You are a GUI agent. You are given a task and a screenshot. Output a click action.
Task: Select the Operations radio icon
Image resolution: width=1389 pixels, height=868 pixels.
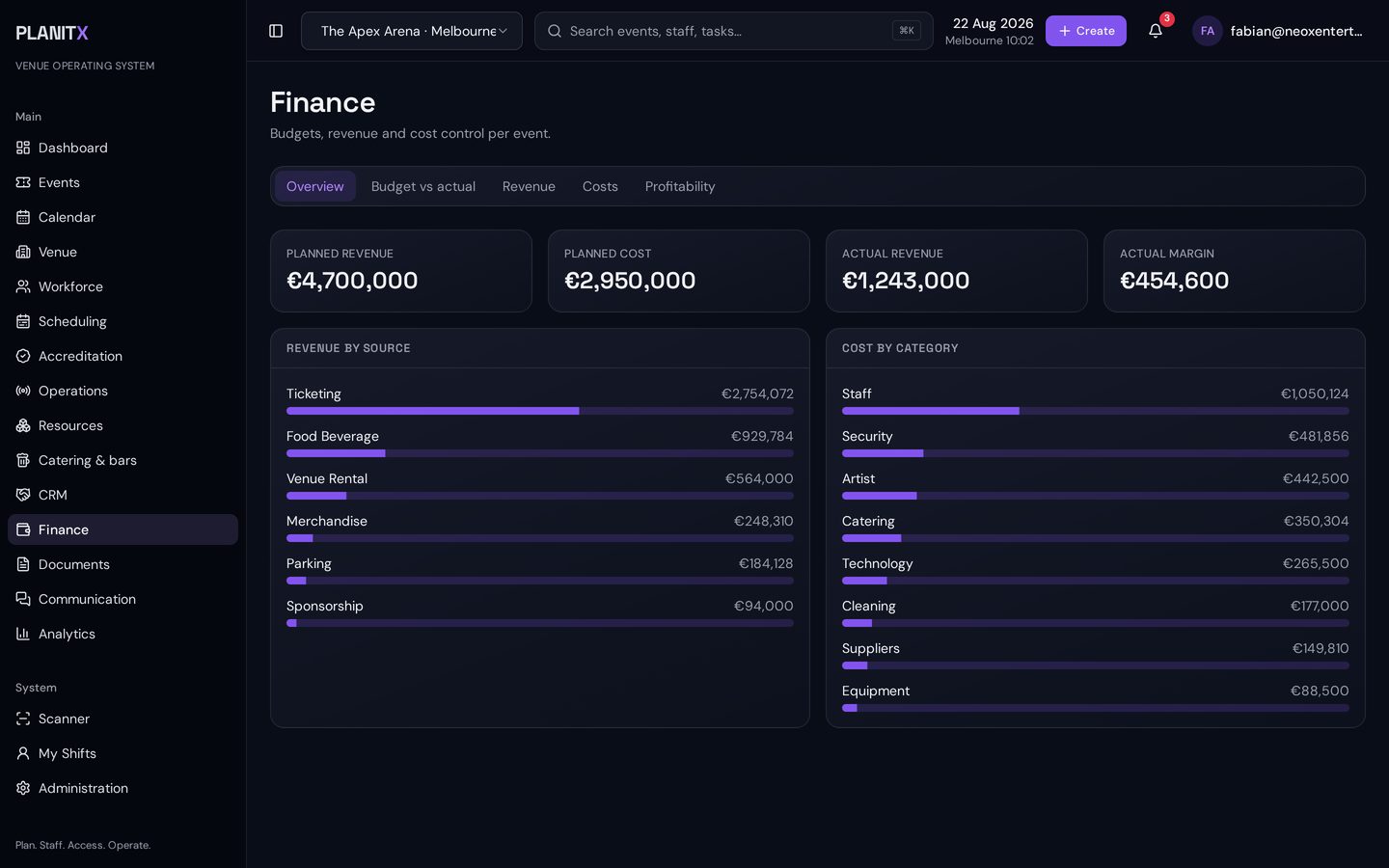tap(23, 391)
